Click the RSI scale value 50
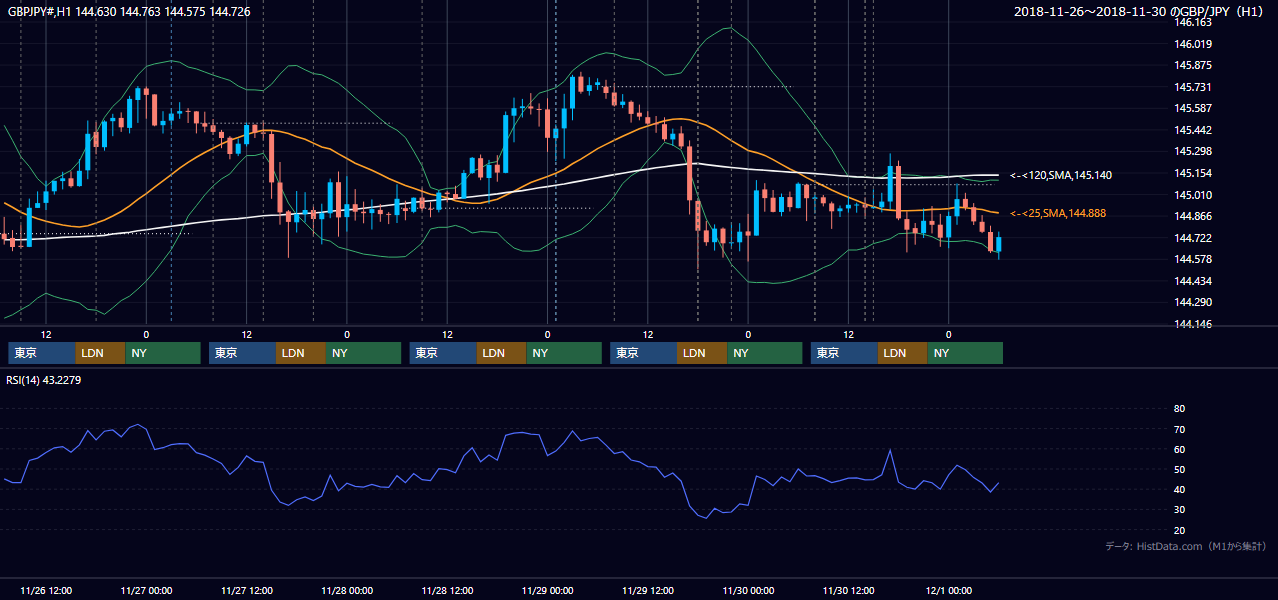The height and width of the screenshot is (600, 1278). point(1179,469)
